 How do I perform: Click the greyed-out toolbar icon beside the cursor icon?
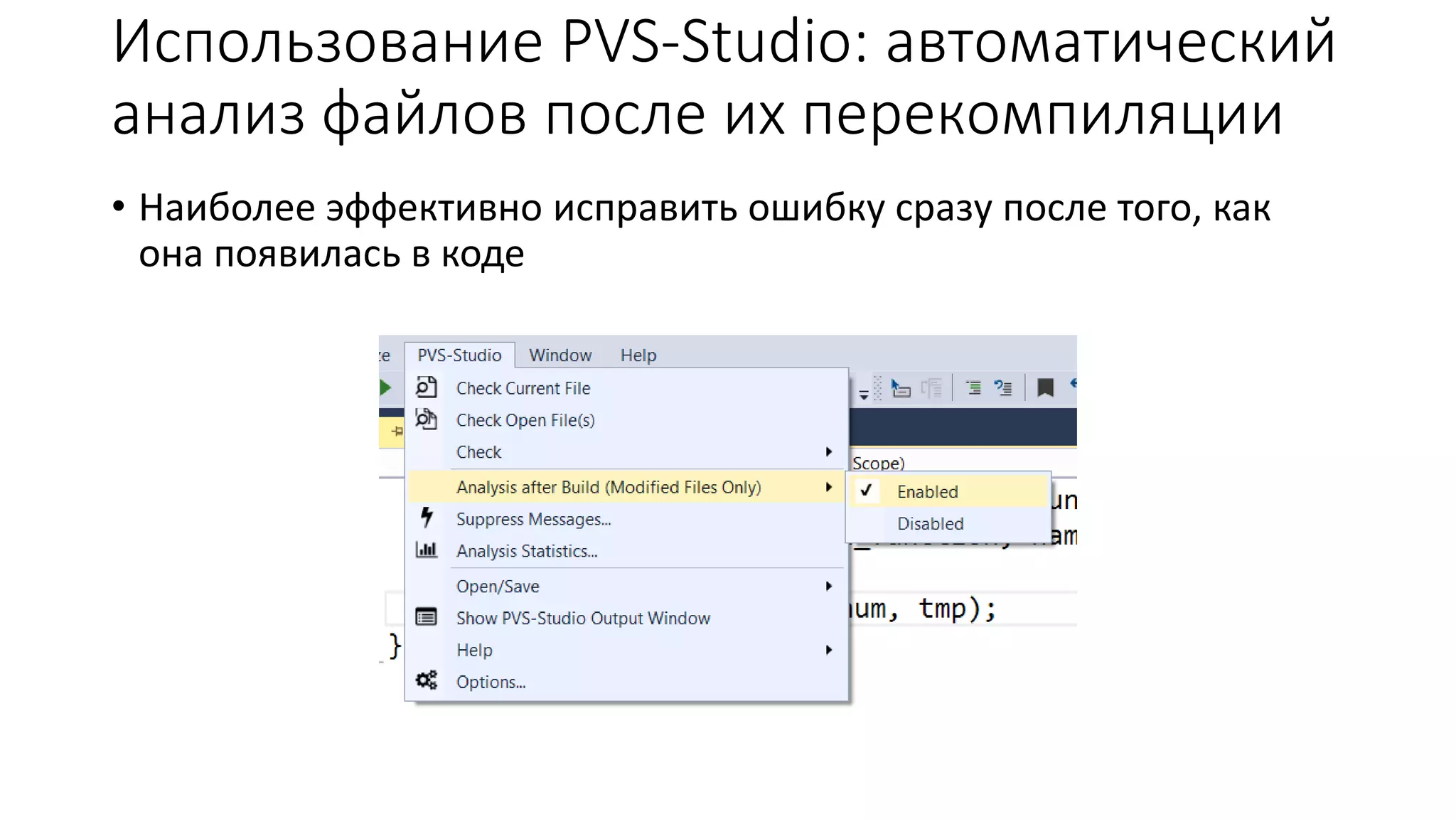click(x=931, y=388)
